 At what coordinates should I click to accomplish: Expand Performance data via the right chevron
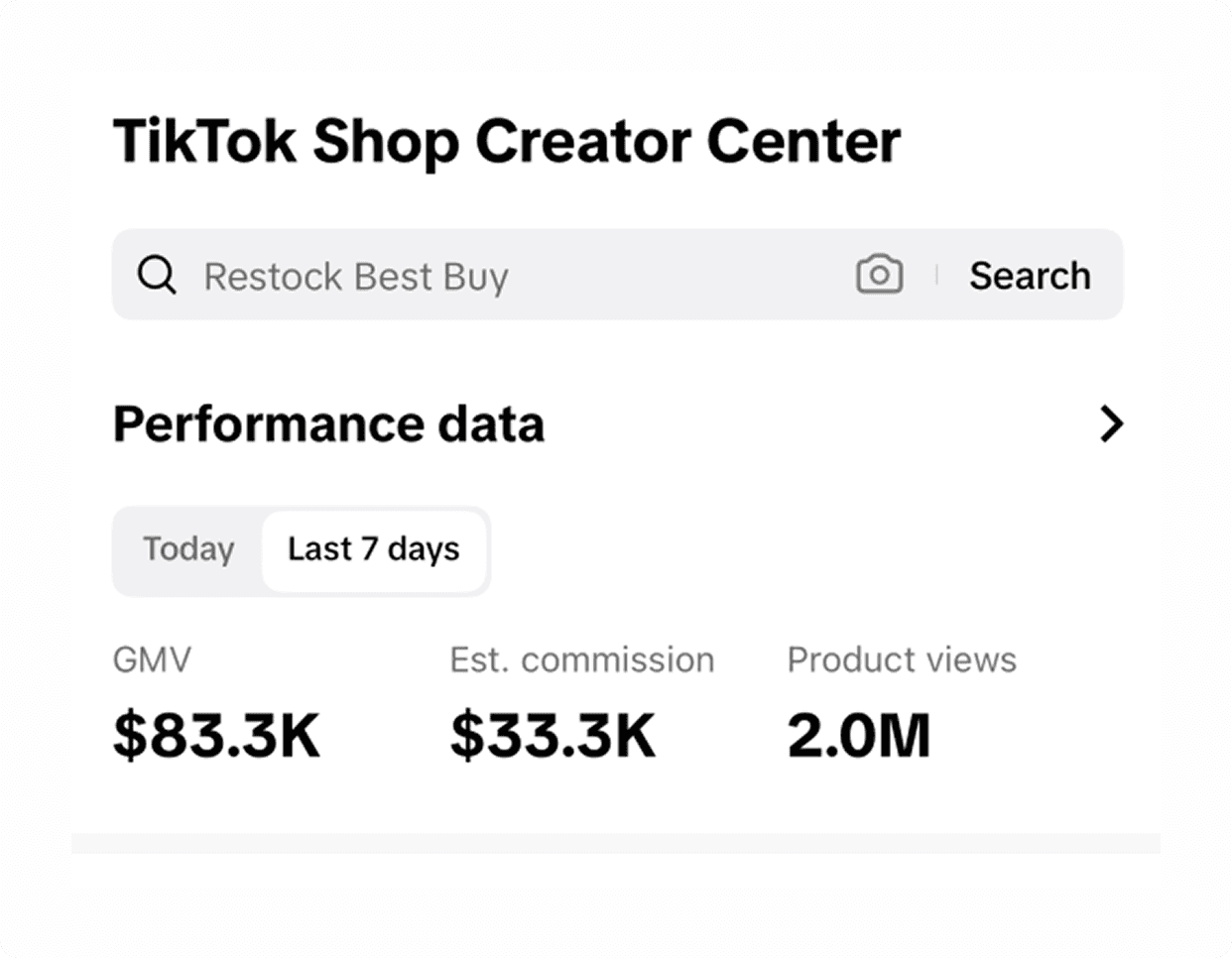click(1112, 423)
